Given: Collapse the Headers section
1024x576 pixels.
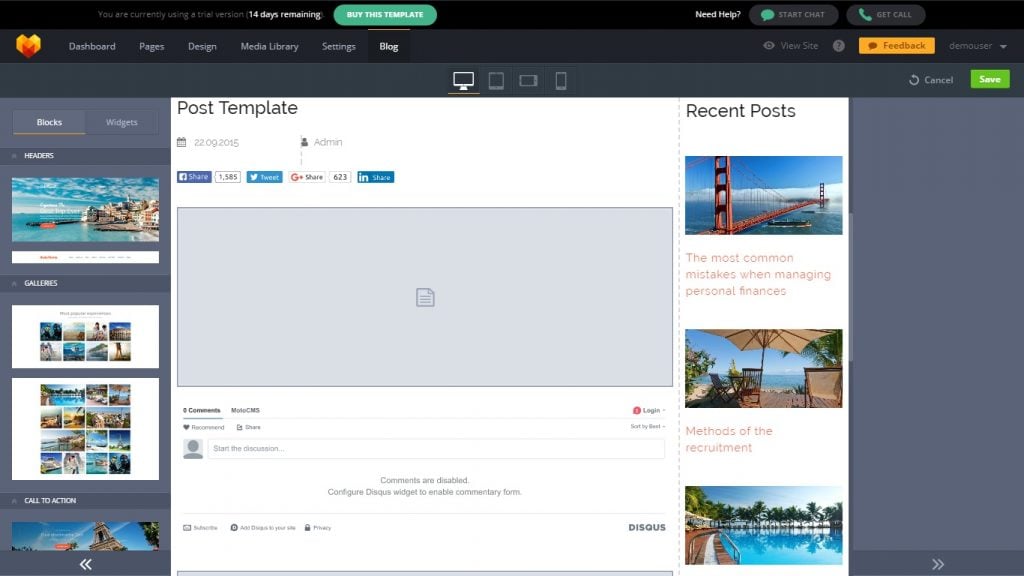Looking at the screenshot, I should click(15, 156).
